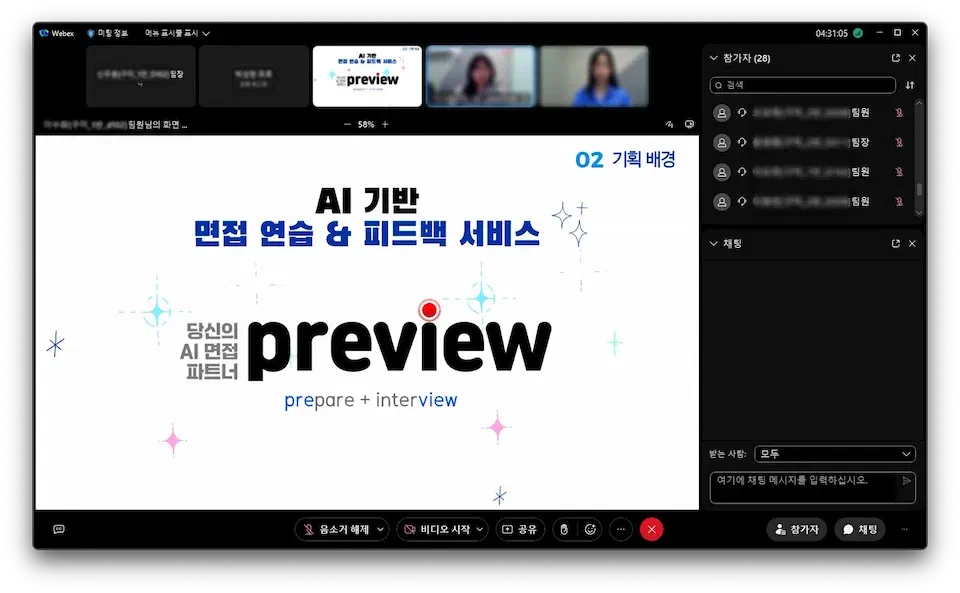Expand audio options arrow beside 음소거 해제

[380, 529]
